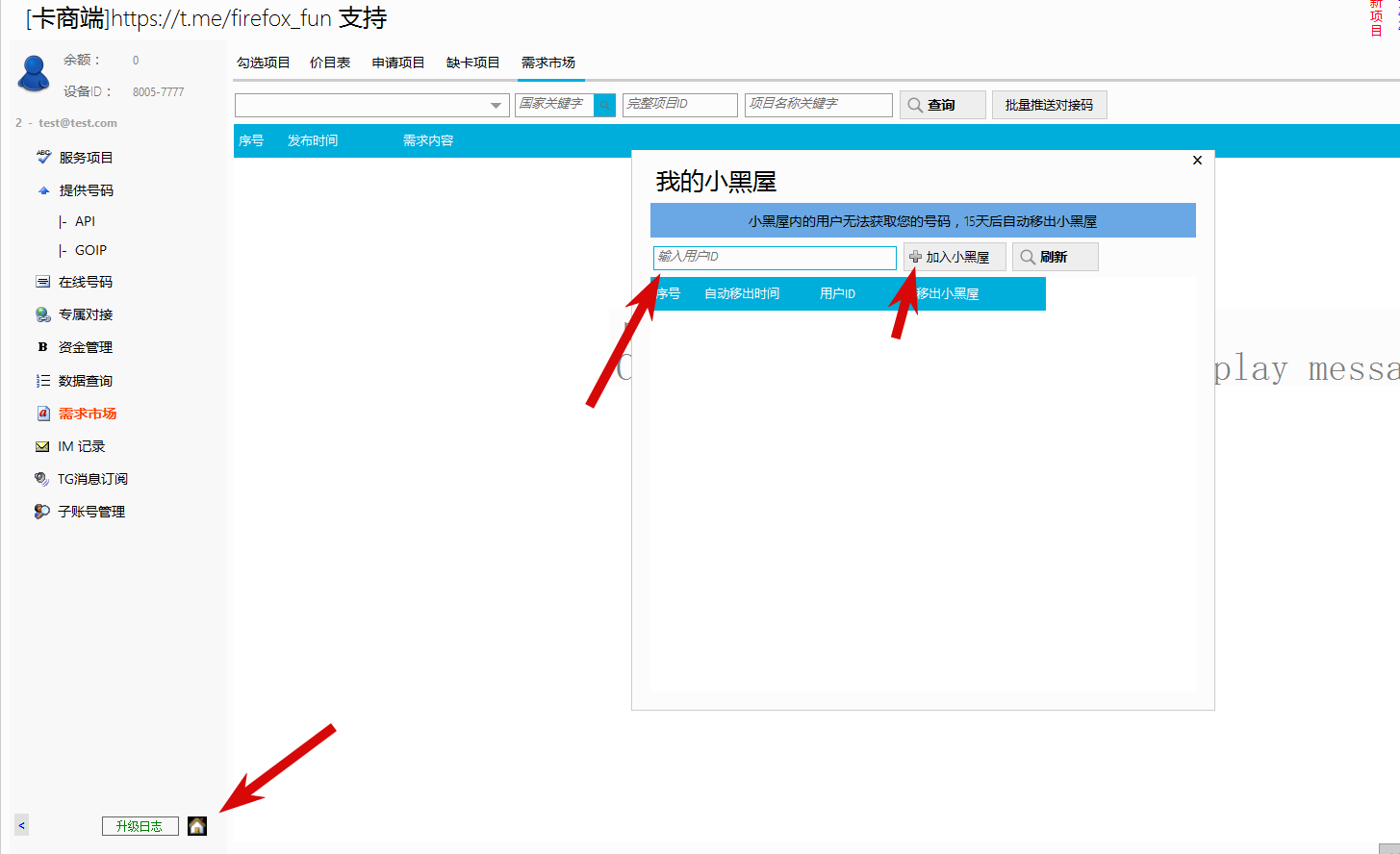Click the 发布时间 column header
Image resolution: width=1400 pixels, height=854 pixels.
point(313,140)
